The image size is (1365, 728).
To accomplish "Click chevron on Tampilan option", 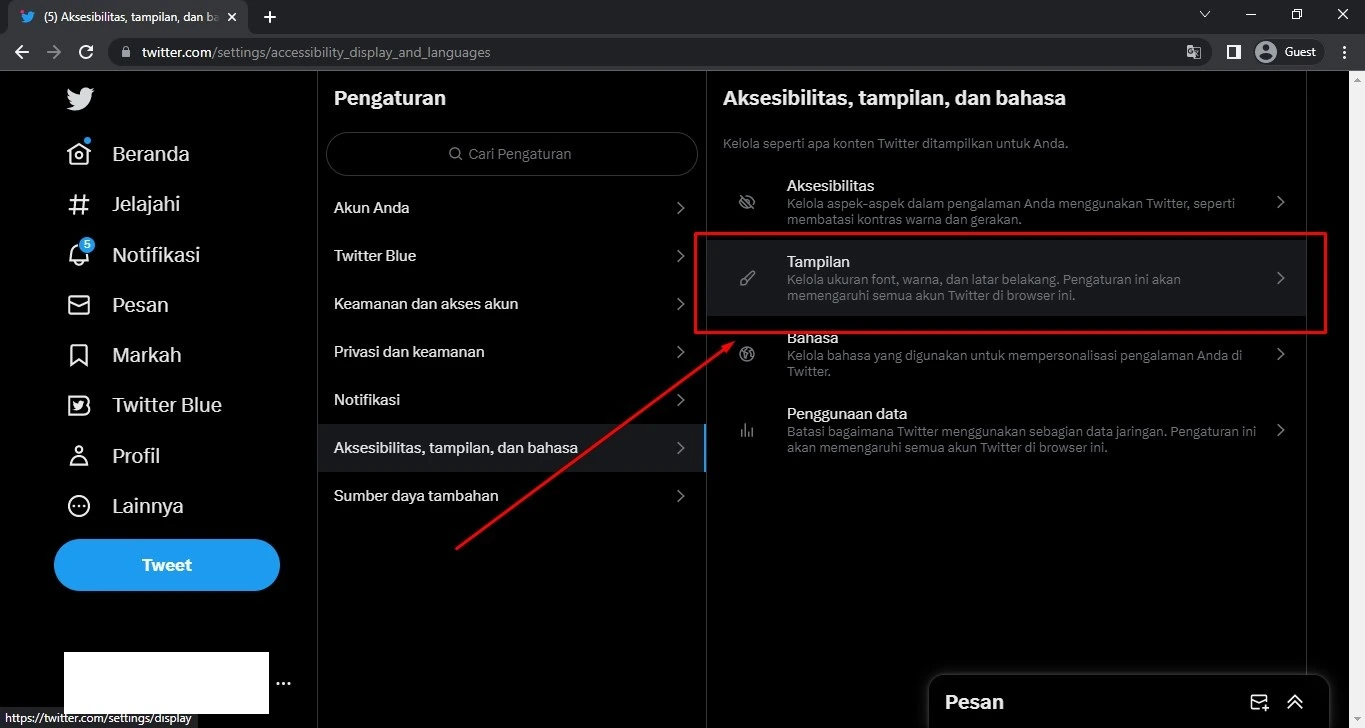I will pos(1280,278).
